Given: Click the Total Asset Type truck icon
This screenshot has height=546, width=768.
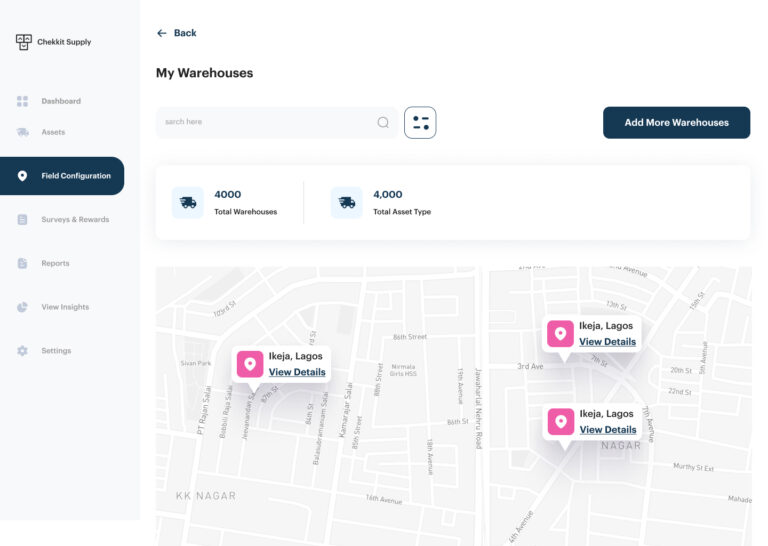Looking at the screenshot, I should pos(347,202).
